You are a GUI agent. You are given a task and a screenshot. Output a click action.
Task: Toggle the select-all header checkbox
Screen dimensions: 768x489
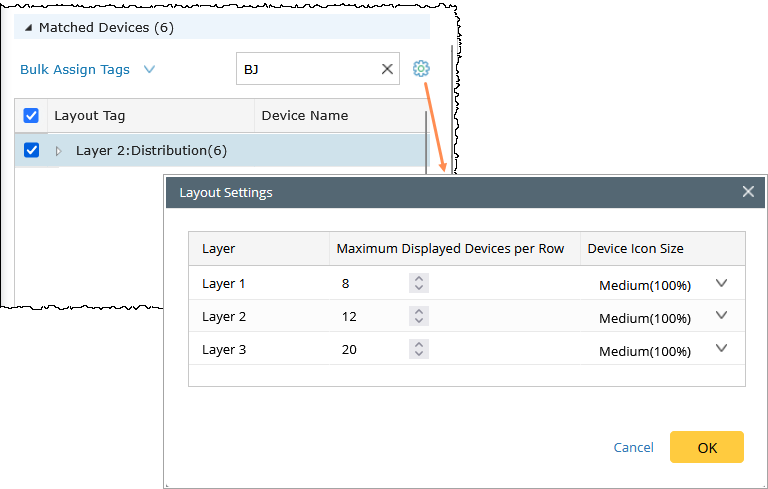coord(31,116)
